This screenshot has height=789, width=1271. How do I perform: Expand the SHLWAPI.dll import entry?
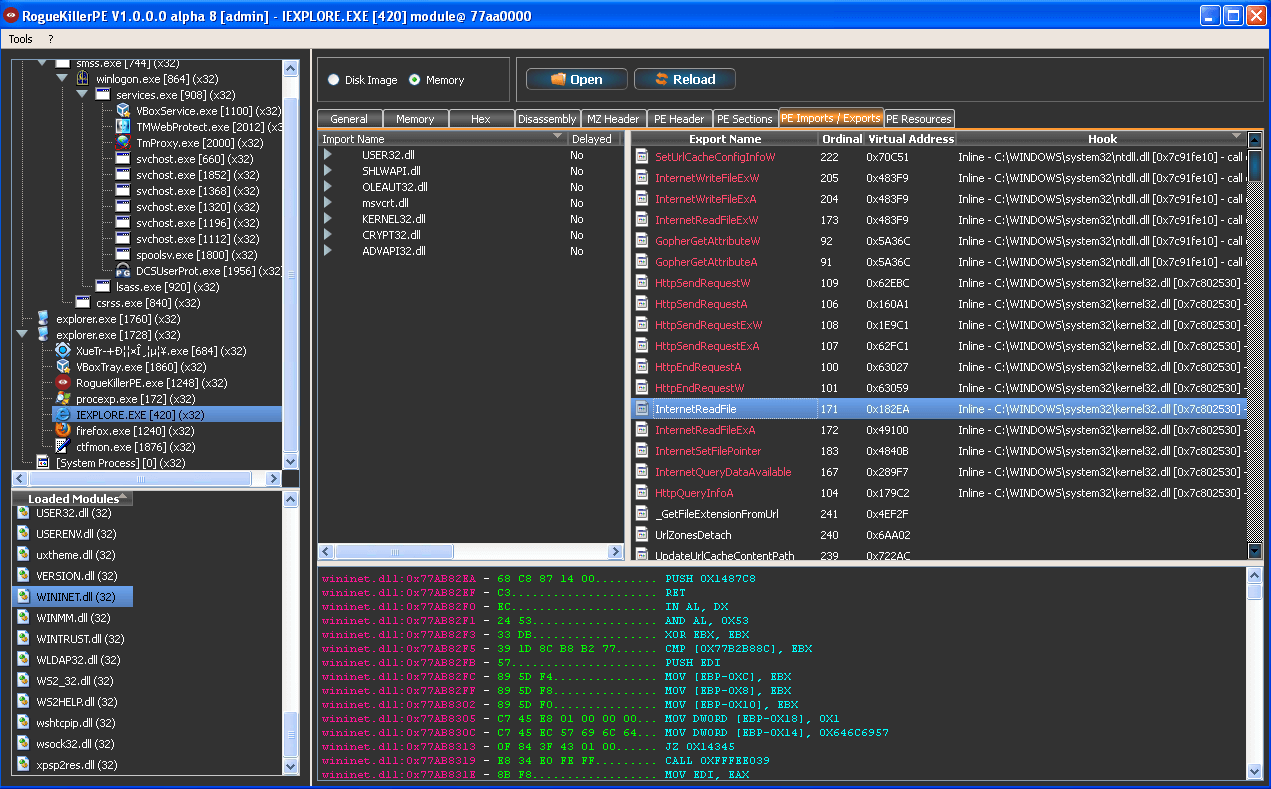[328, 171]
